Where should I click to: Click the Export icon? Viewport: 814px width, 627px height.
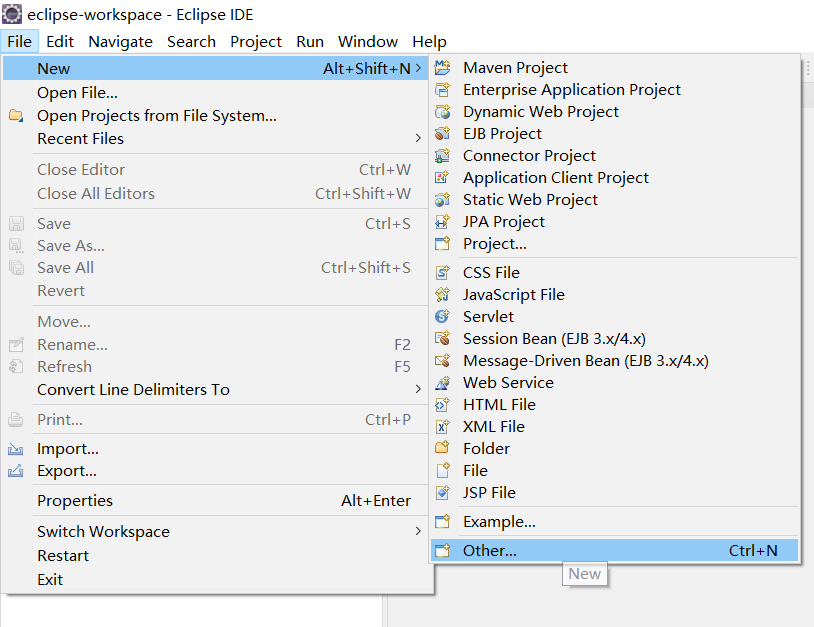tap(16, 471)
